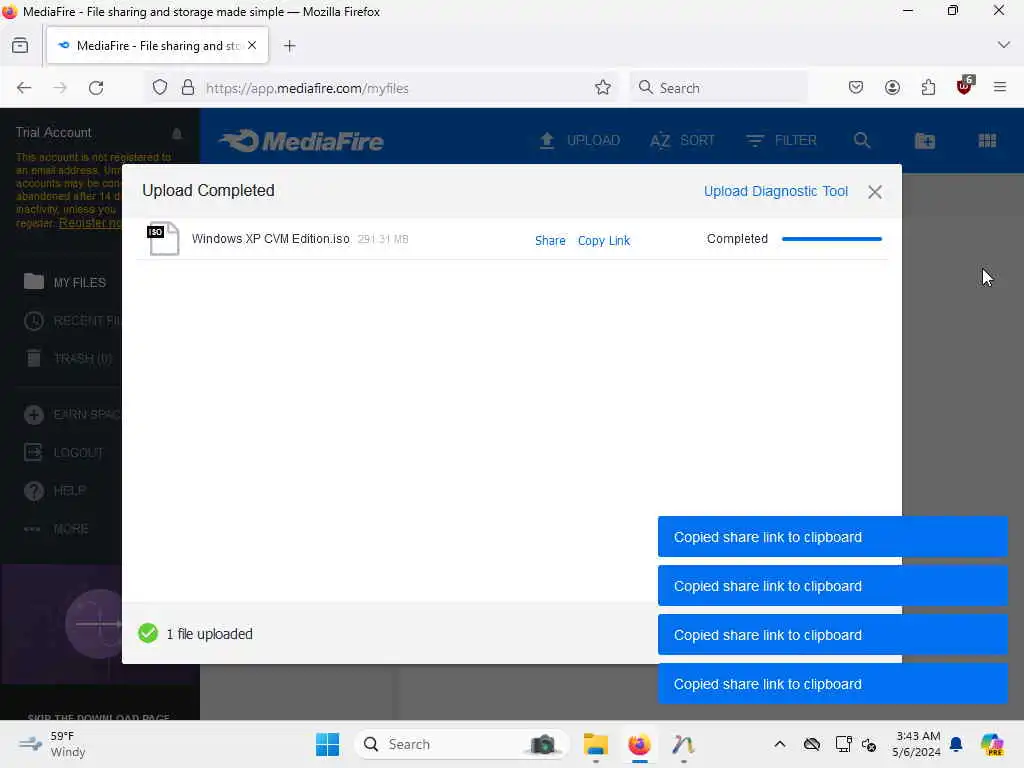Click the uBlock Origin extension icon
Image resolution: width=1024 pixels, height=768 pixels.
click(x=965, y=86)
